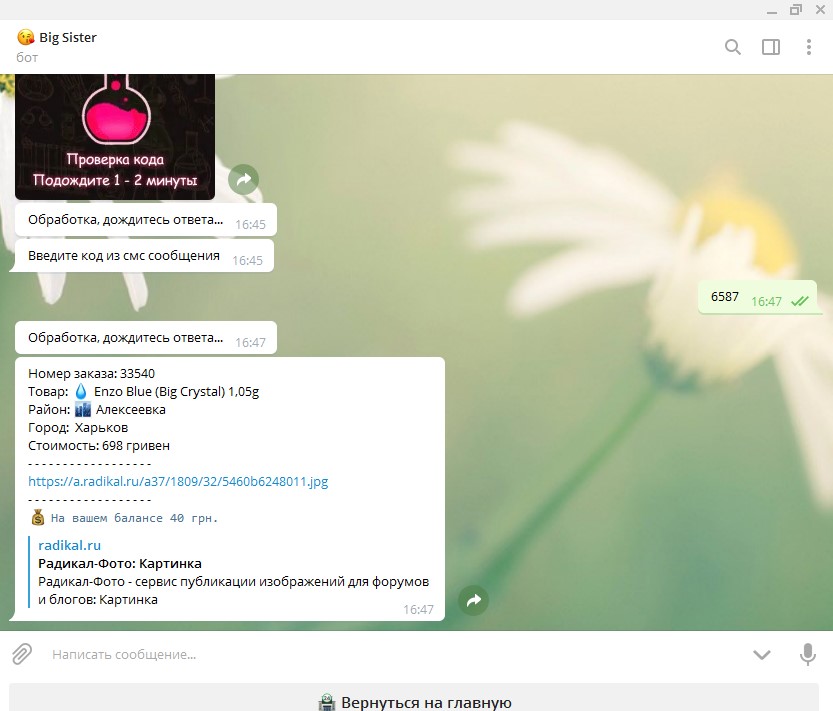Minimize the Telegram window

[x=770, y=9]
